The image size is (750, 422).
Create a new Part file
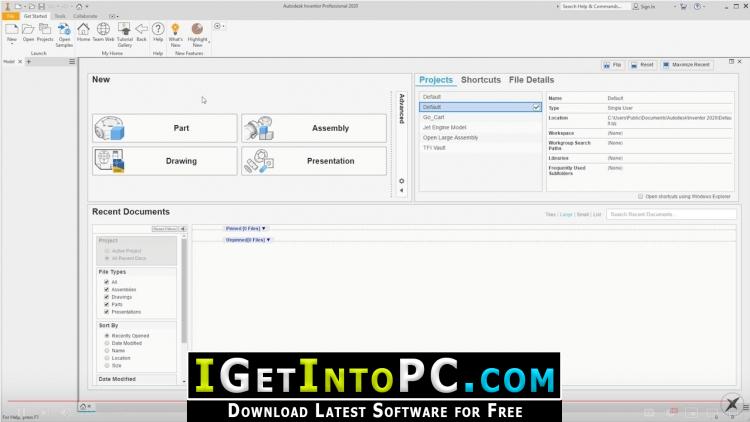pyautogui.click(x=165, y=128)
